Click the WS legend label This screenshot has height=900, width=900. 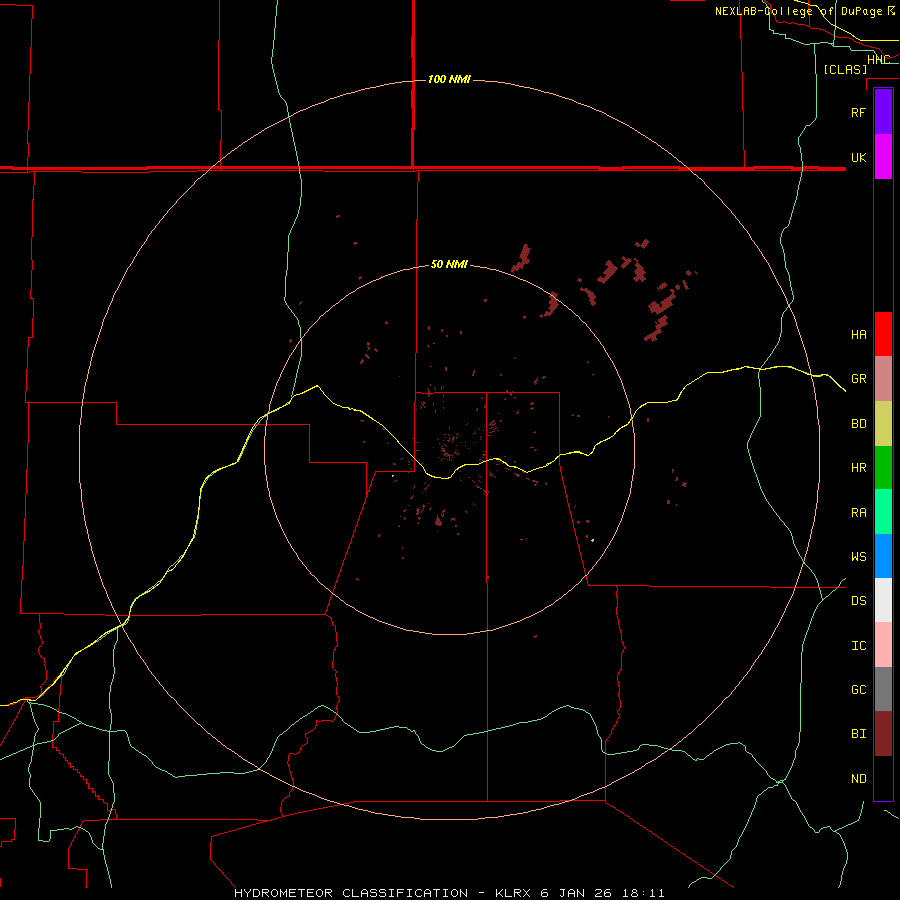pos(858,556)
